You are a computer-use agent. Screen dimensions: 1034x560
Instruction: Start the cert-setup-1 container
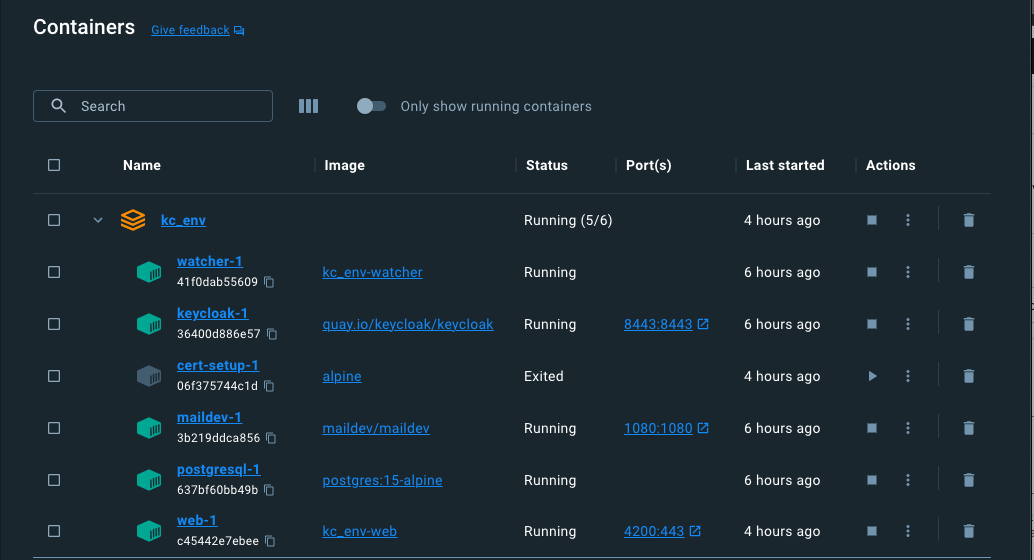point(872,376)
